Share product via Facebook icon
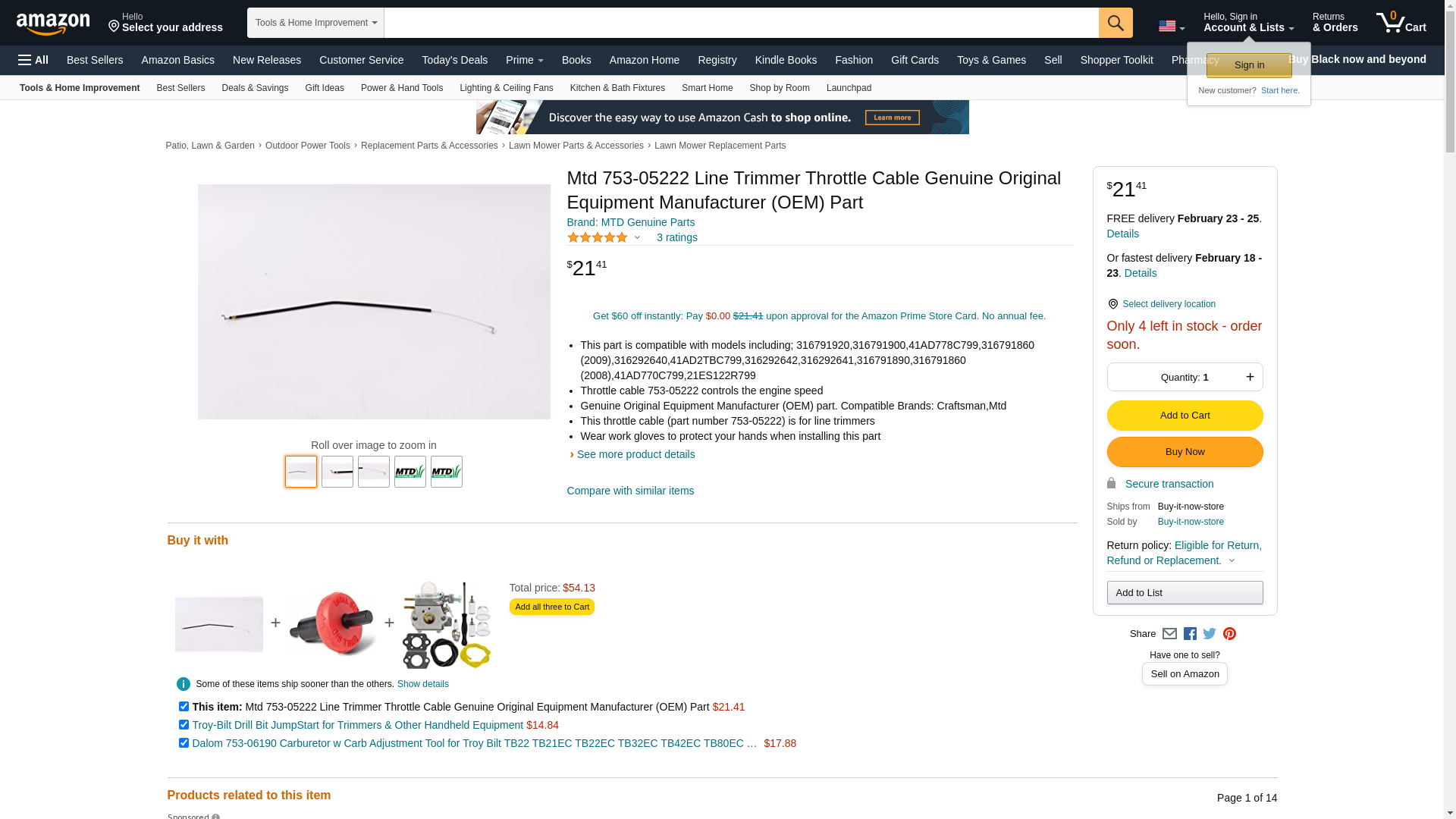 click(x=1190, y=634)
